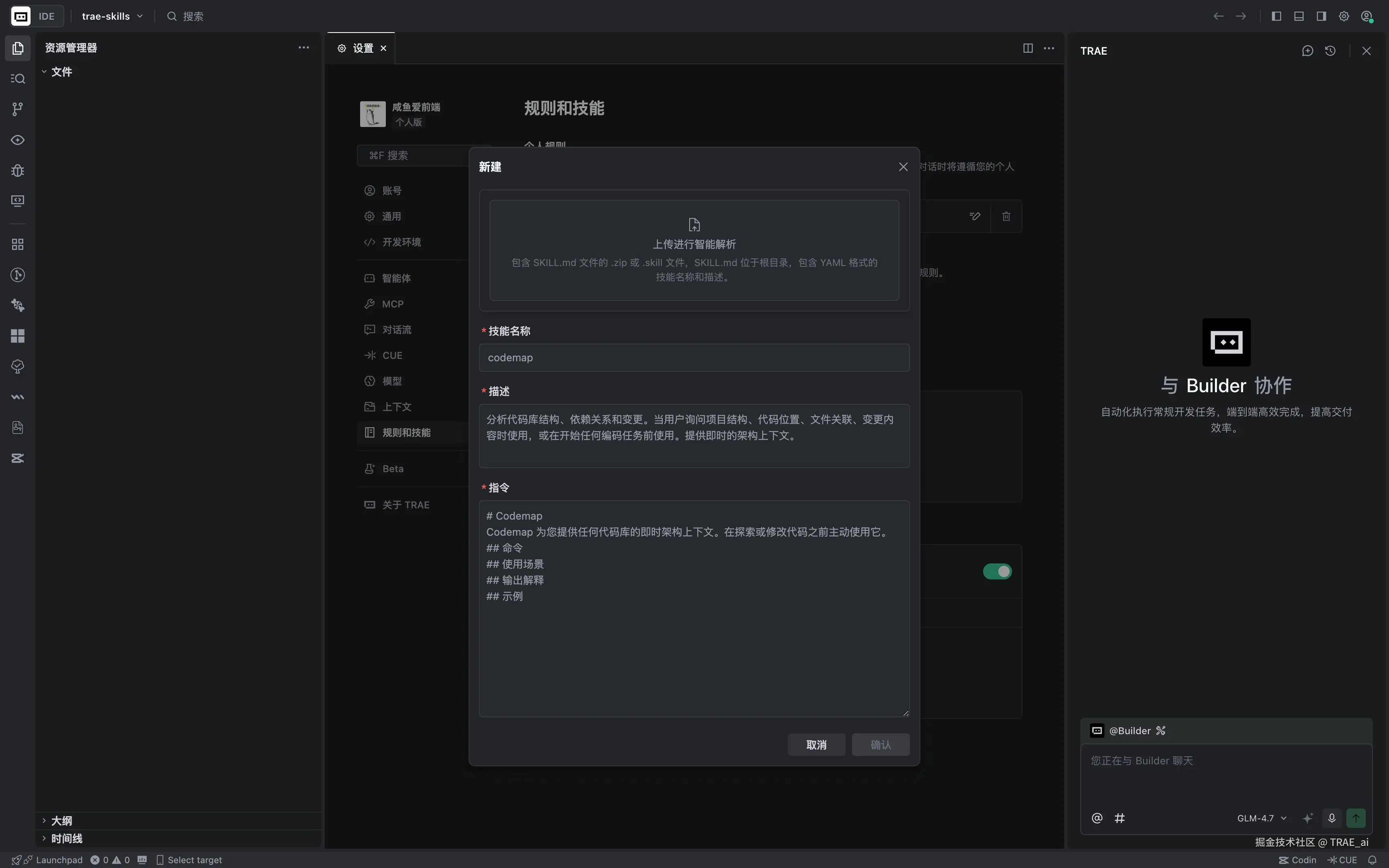Click the microphone voice input icon

pyautogui.click(x=1332, y=817)
